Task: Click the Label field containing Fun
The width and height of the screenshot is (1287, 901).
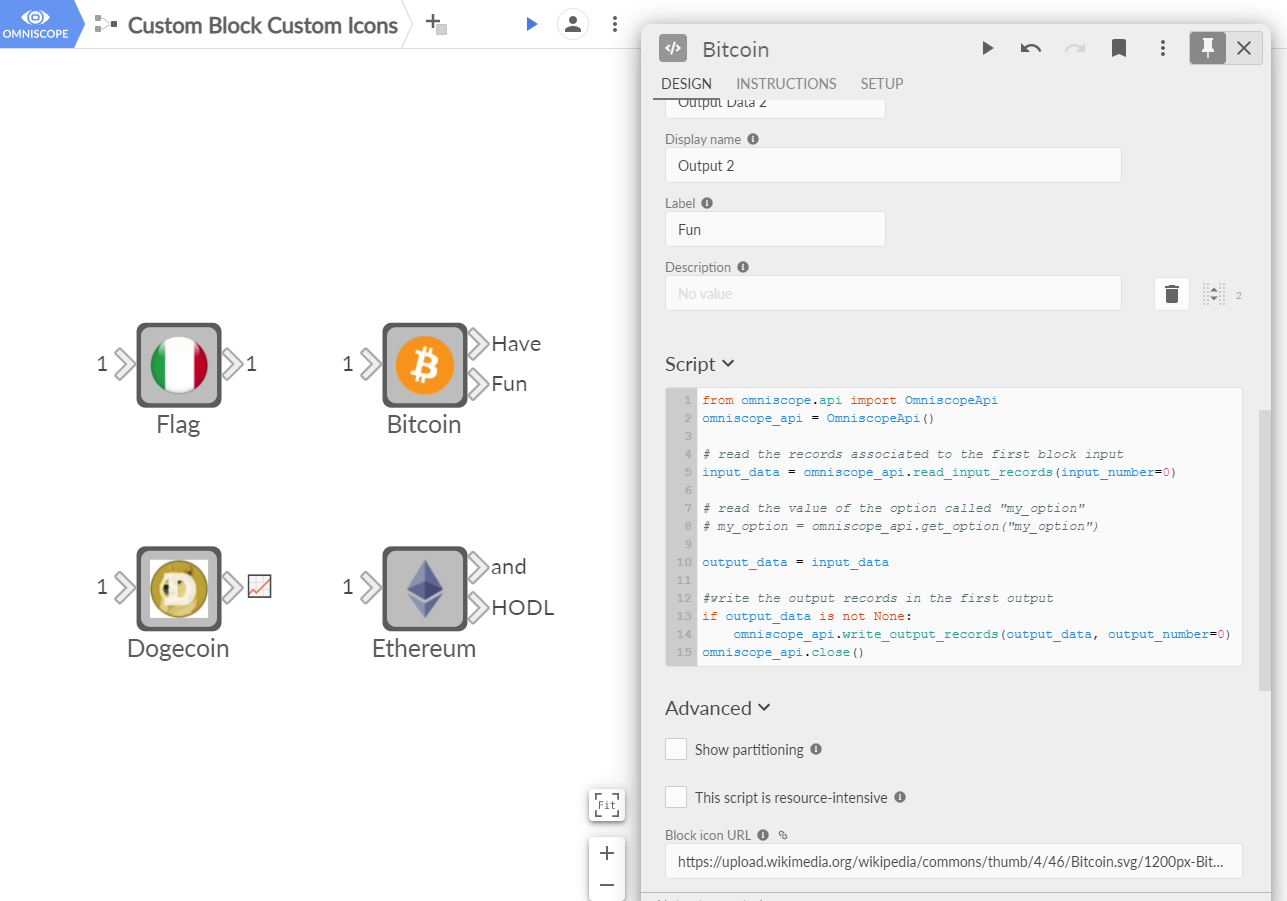Action: tap(775, 229)
